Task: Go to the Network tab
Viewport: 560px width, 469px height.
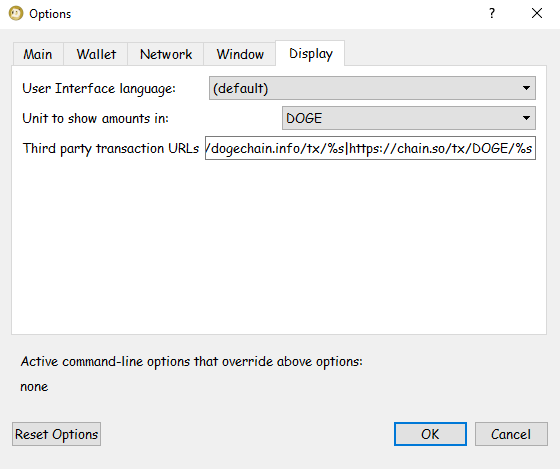Action: pyautogui.click(x=166, y=54)
